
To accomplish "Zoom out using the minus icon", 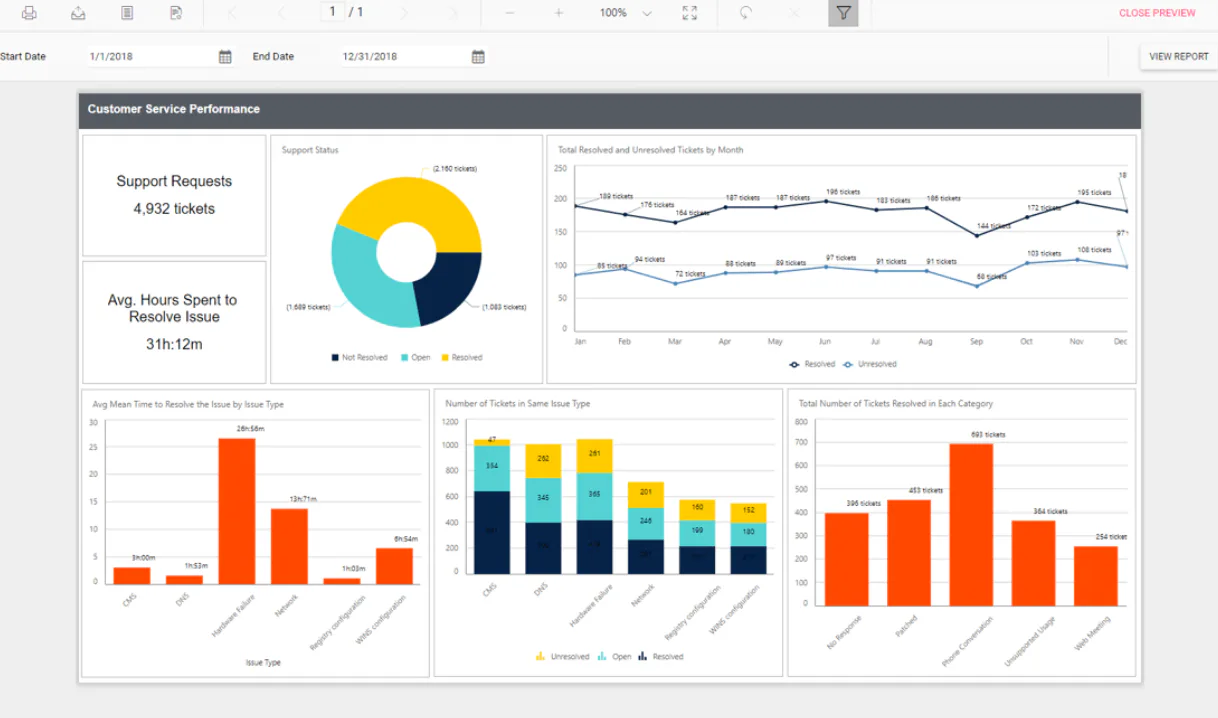I will [509, 13].
